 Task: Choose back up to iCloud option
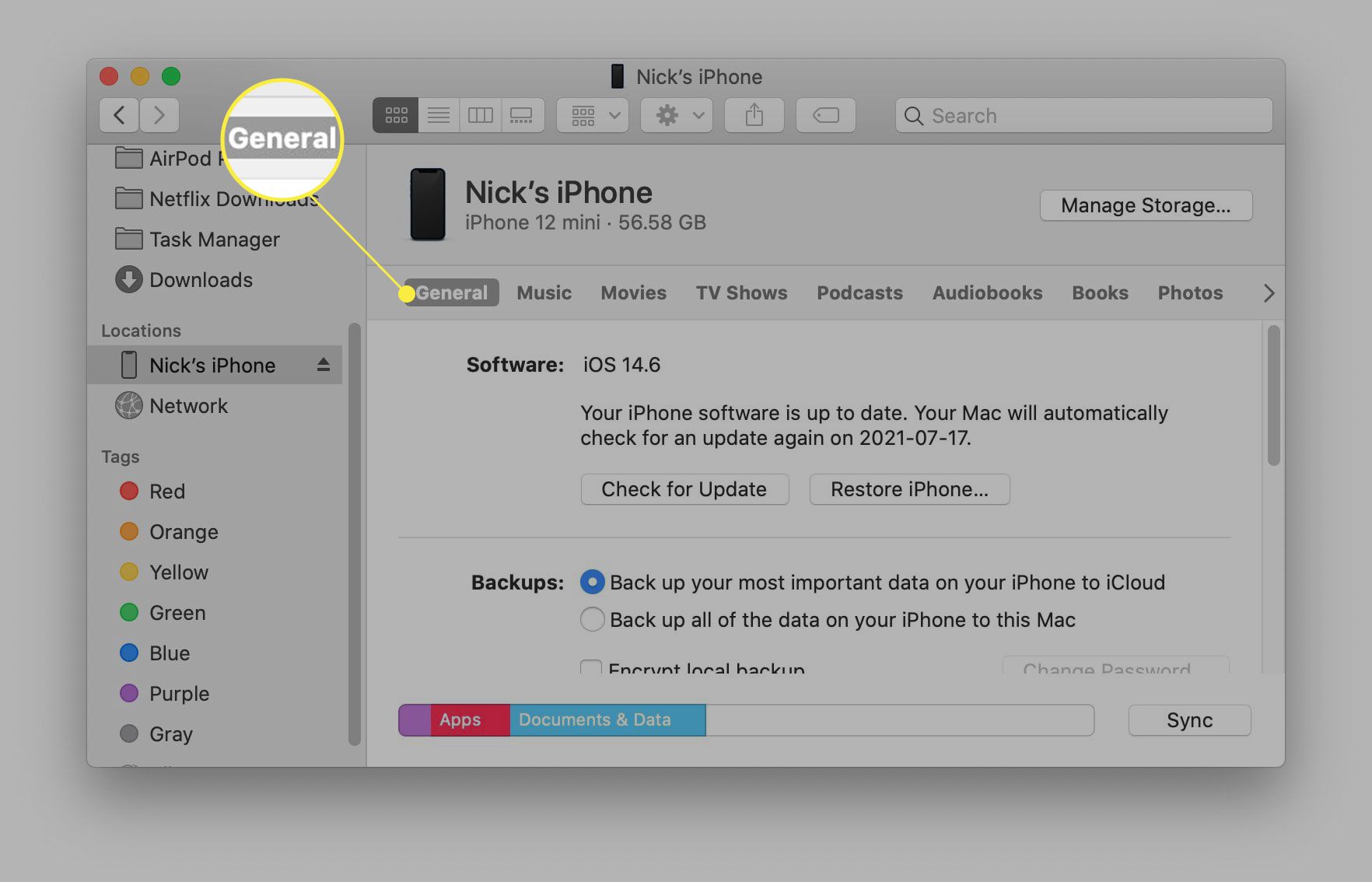(593, 583)
